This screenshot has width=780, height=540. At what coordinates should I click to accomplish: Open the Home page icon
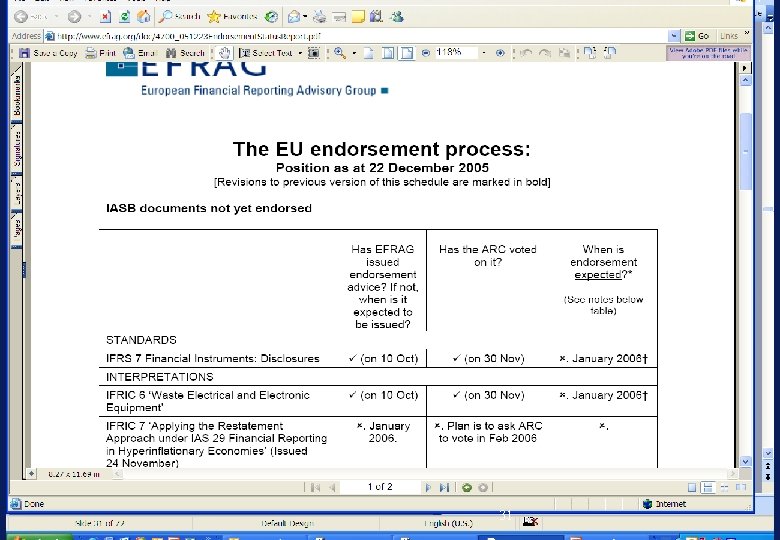(144, 17)
